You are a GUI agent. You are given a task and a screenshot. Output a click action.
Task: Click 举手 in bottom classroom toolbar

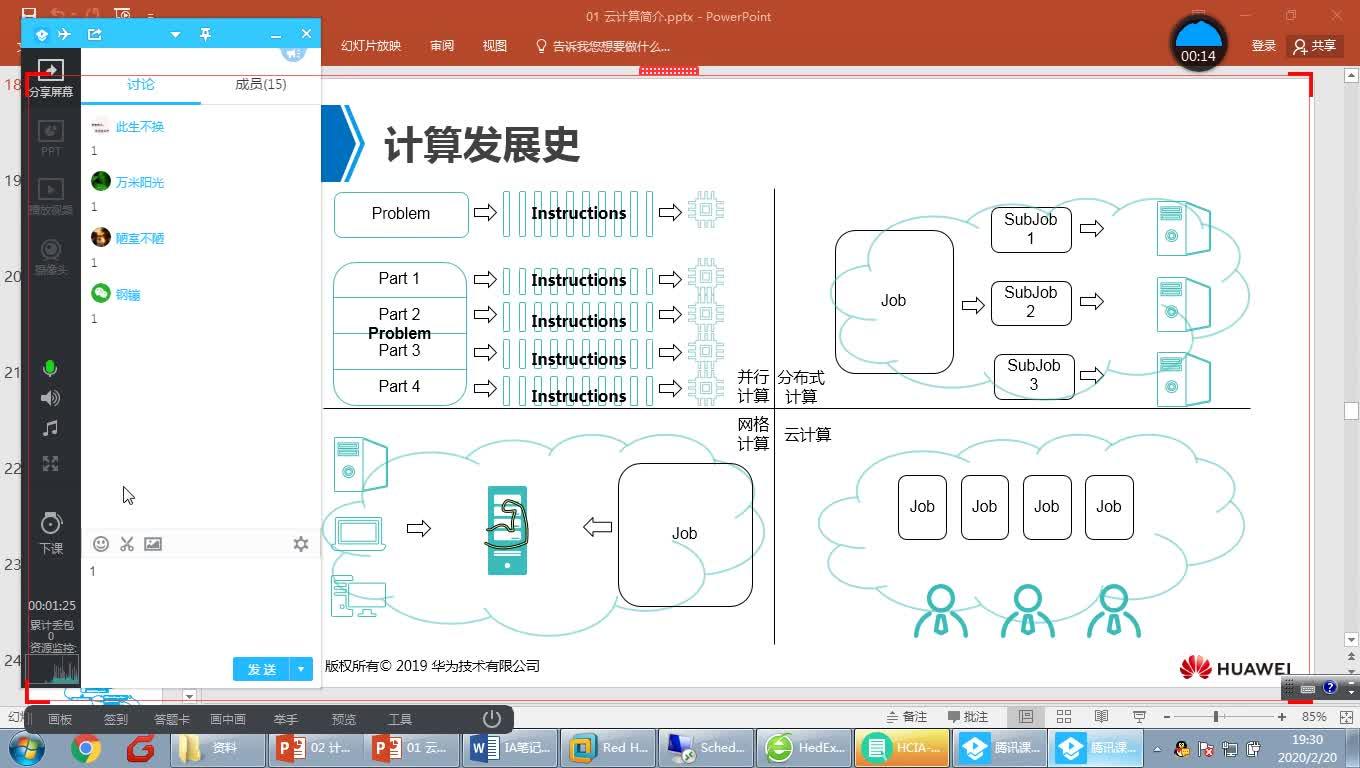tap(286, 719)
